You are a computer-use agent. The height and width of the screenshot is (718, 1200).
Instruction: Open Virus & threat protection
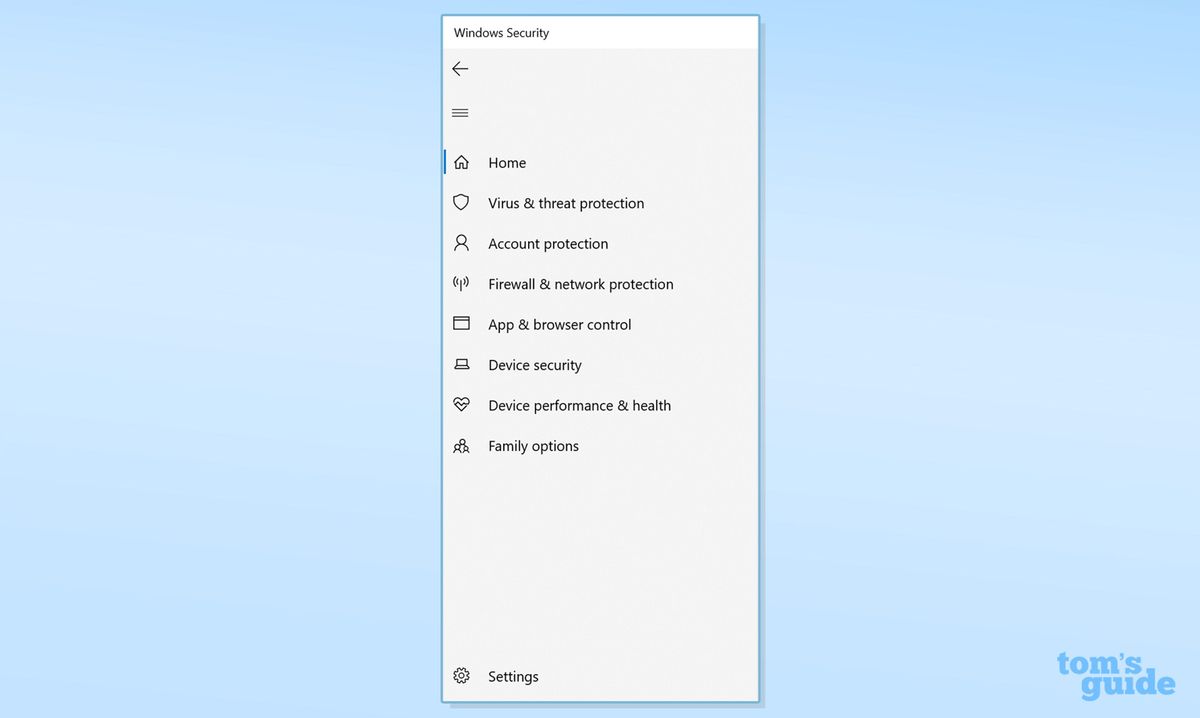[565, 203]
